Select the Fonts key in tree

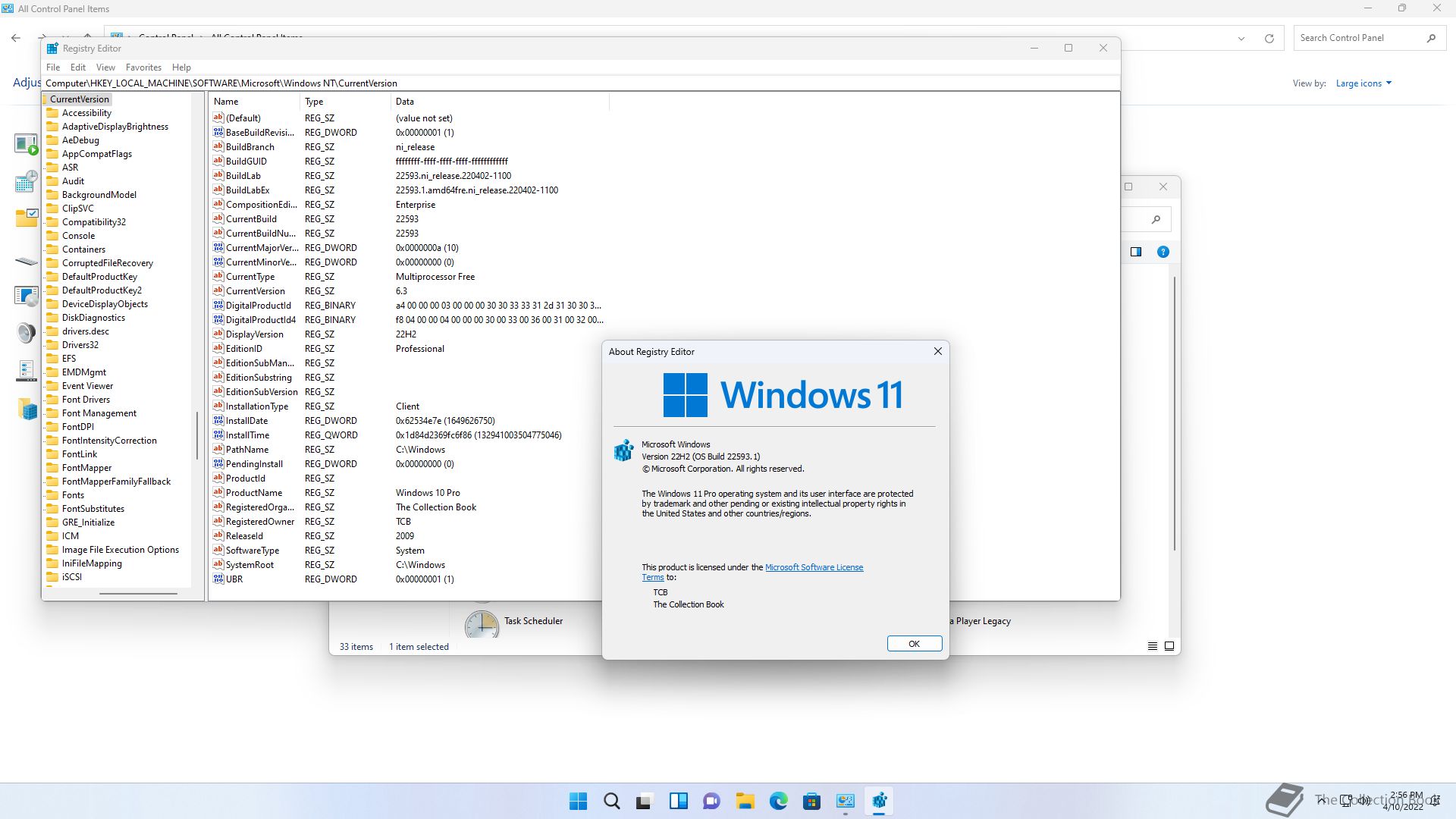coord(73,495)
